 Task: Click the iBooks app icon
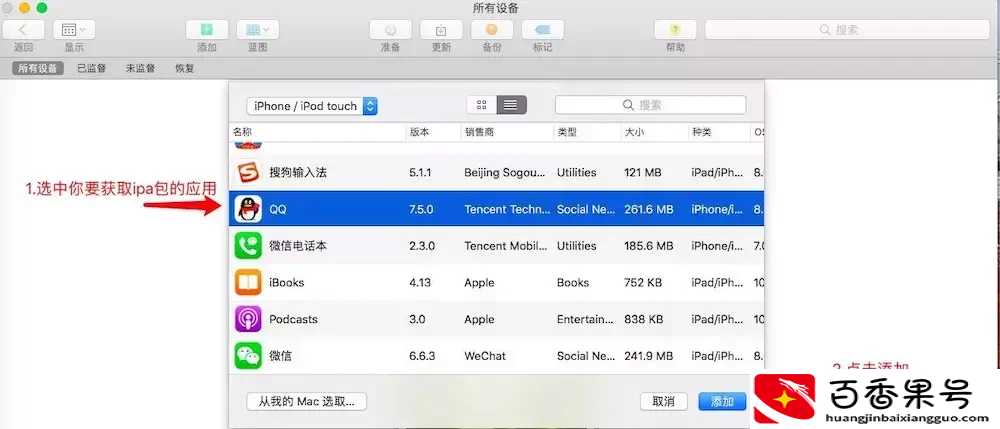click(x=248, y=282)
